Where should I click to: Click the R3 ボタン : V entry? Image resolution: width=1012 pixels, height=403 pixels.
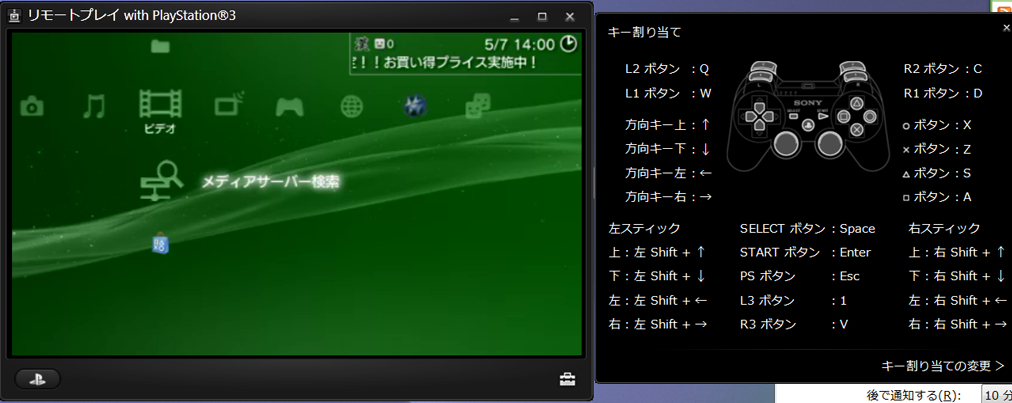click(794, 324)
